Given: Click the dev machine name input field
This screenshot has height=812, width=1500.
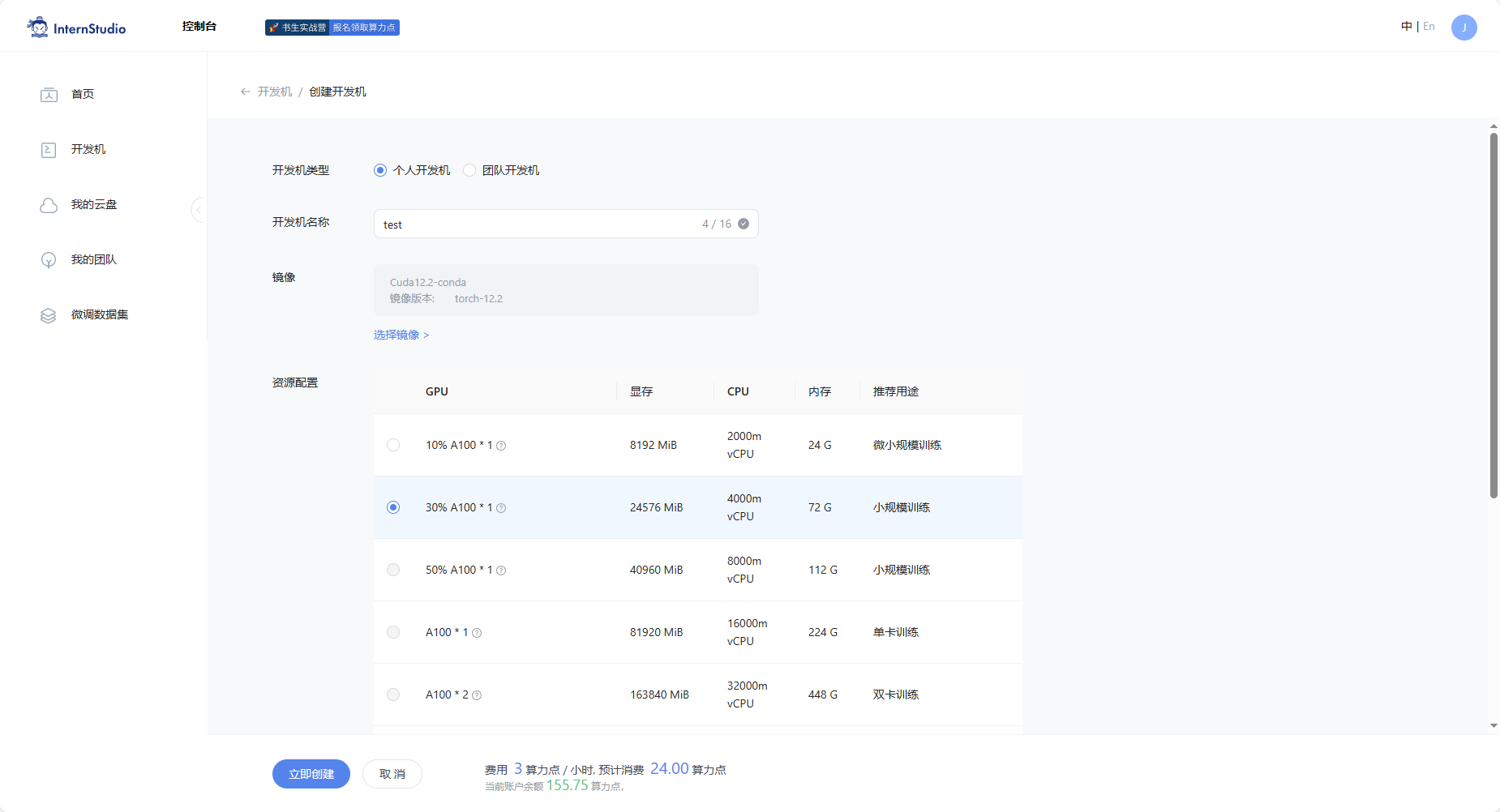Looking at the screenshot, I should click(x=535, y=224).
